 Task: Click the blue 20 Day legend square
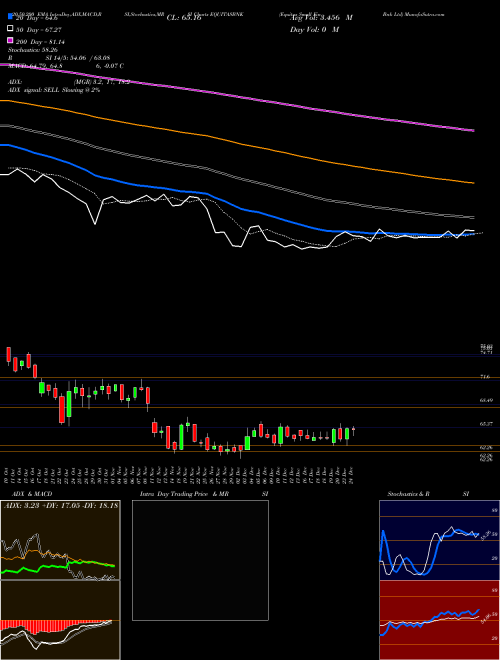10,17
